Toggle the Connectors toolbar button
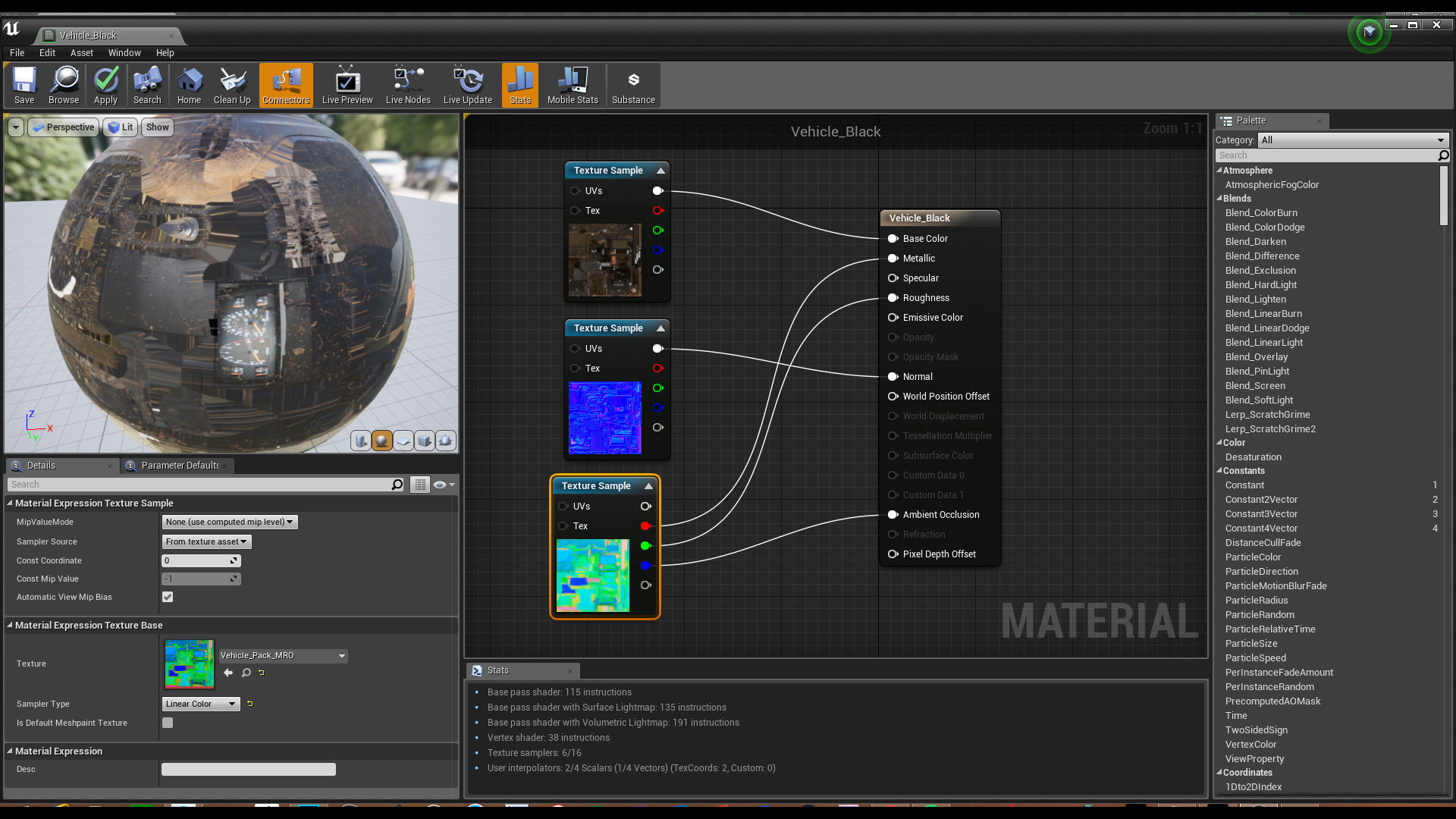Image resolution: width=1456 pixels, height=819 pixels. [286, 85]
